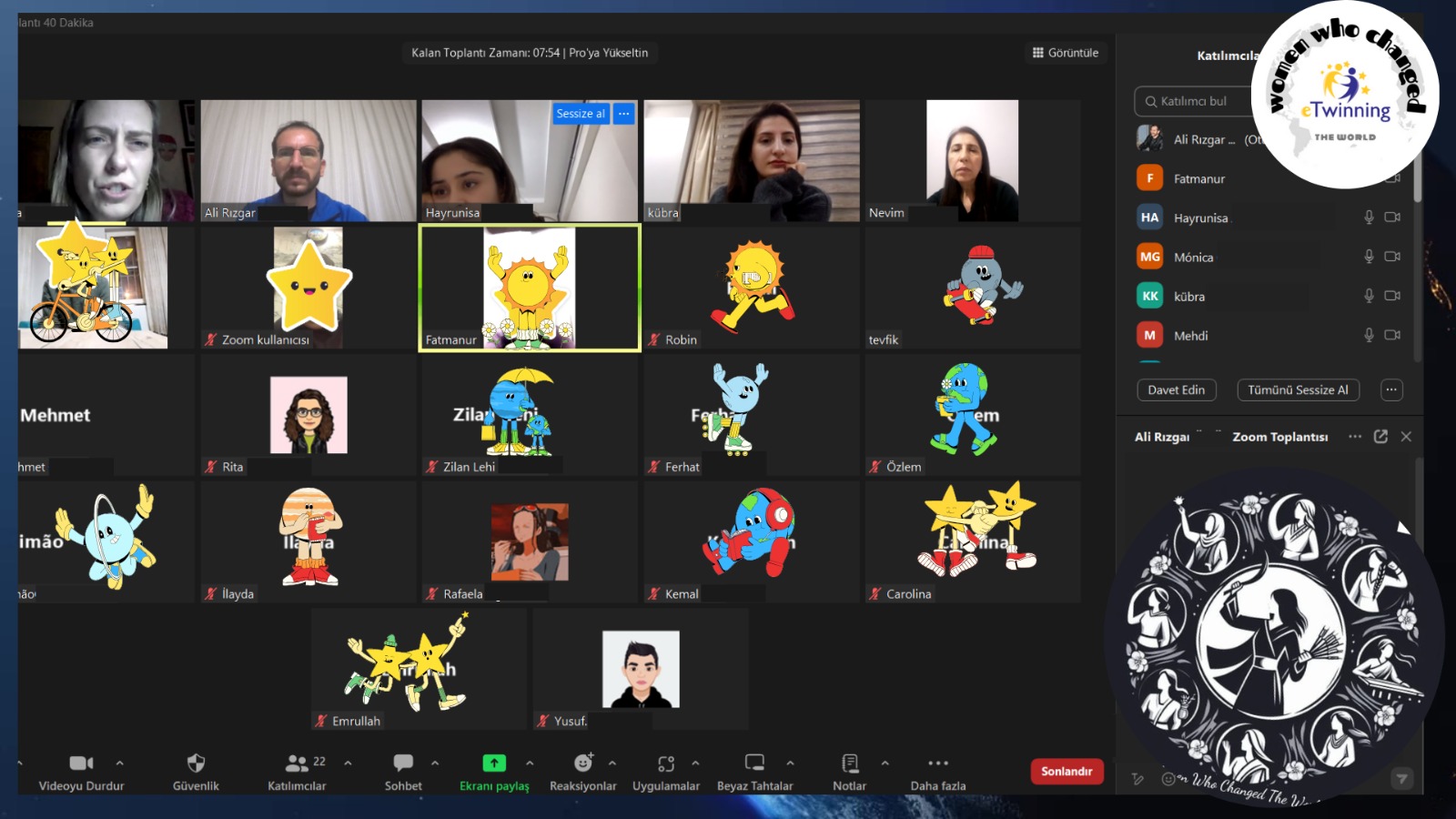This screenshot has height=819, width=1456.
Task: Toggle Mehdi's microphone in participants list
Action: pyautogui.click(x=1369, y=335)
